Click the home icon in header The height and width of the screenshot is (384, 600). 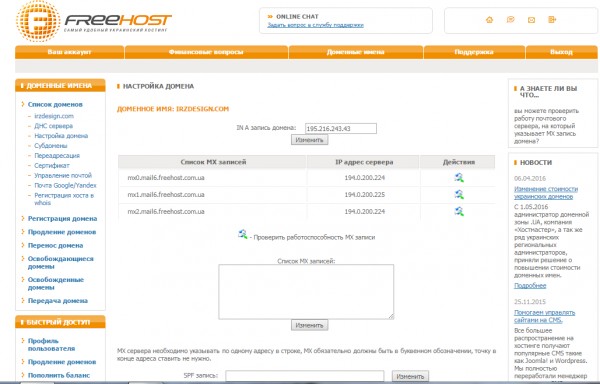point(489,20)
